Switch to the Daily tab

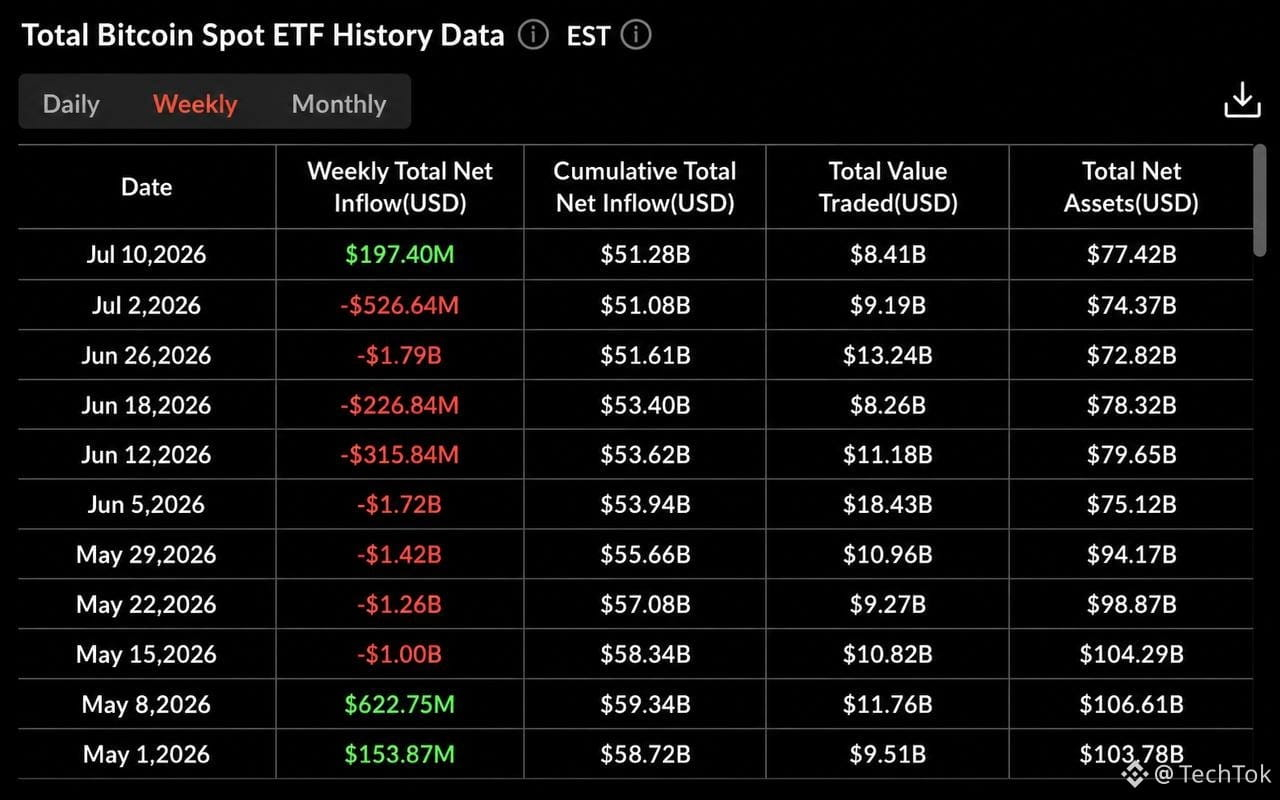coord(71,104)
